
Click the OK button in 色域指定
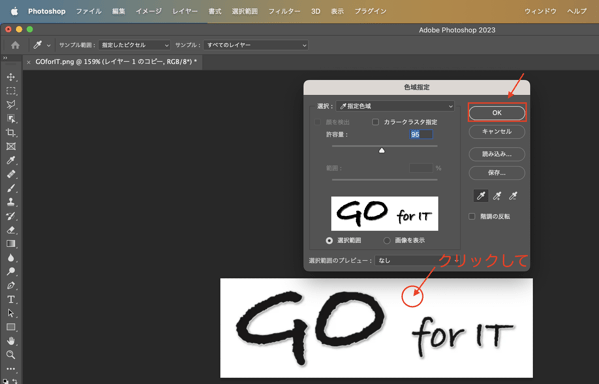[497, 113]
